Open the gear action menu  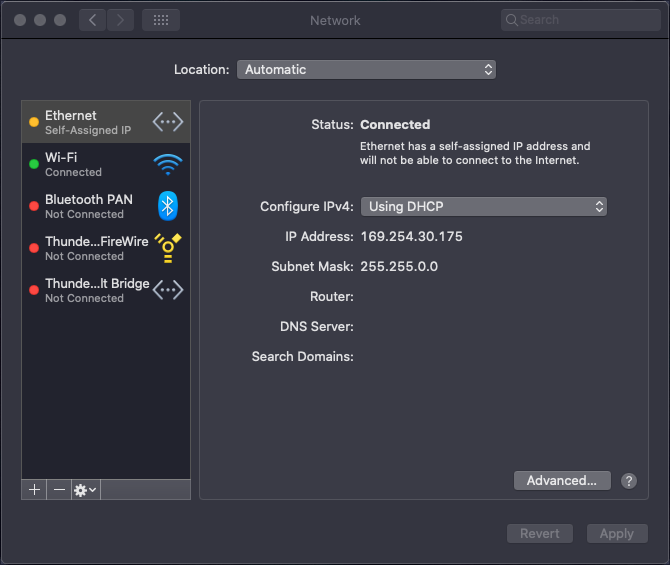[x=85, y=489]
